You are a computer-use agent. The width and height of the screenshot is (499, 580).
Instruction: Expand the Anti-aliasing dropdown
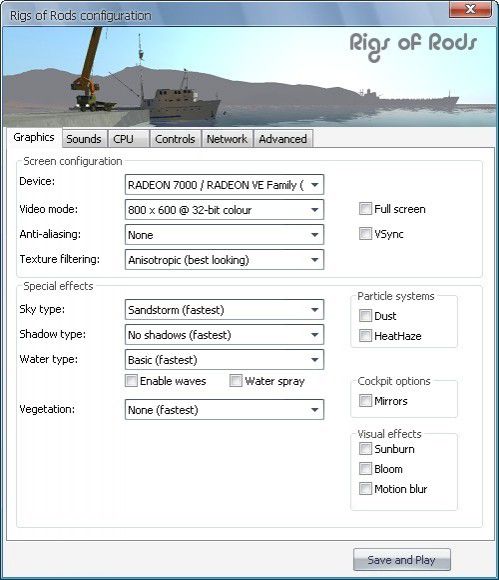[224, 235]
